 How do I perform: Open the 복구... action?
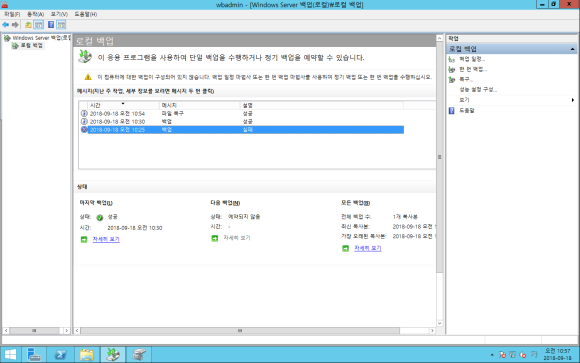click(x=466, y=79)
